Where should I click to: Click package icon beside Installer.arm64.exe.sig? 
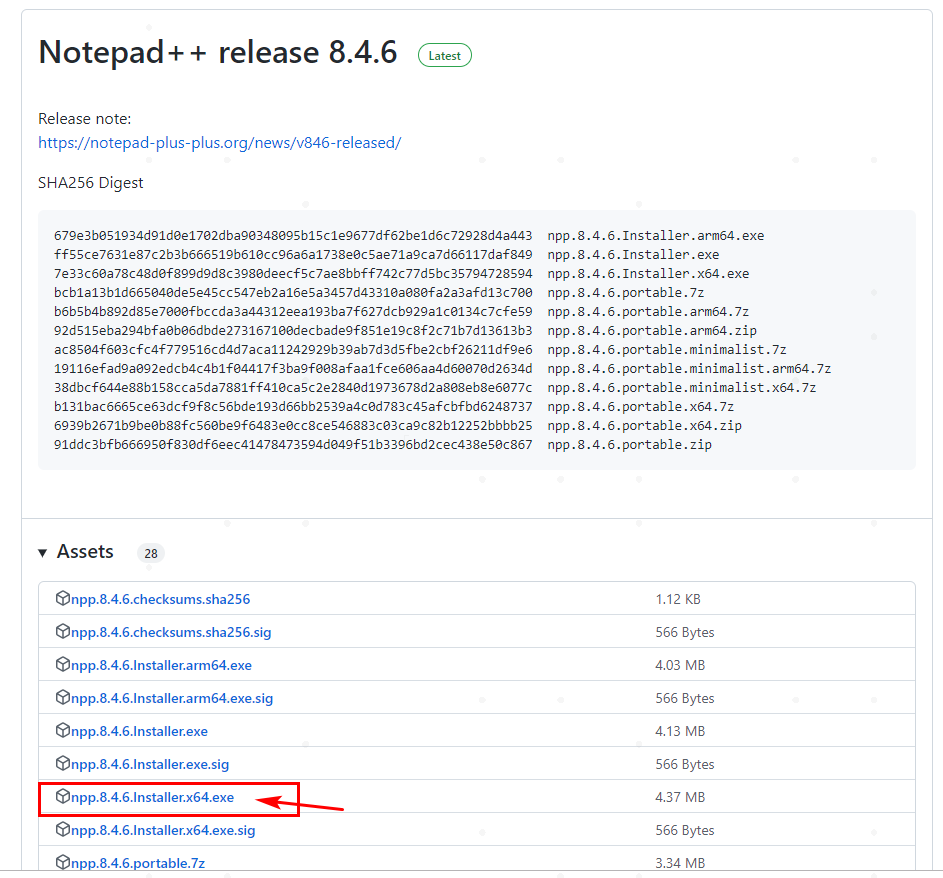click(63, 698)
